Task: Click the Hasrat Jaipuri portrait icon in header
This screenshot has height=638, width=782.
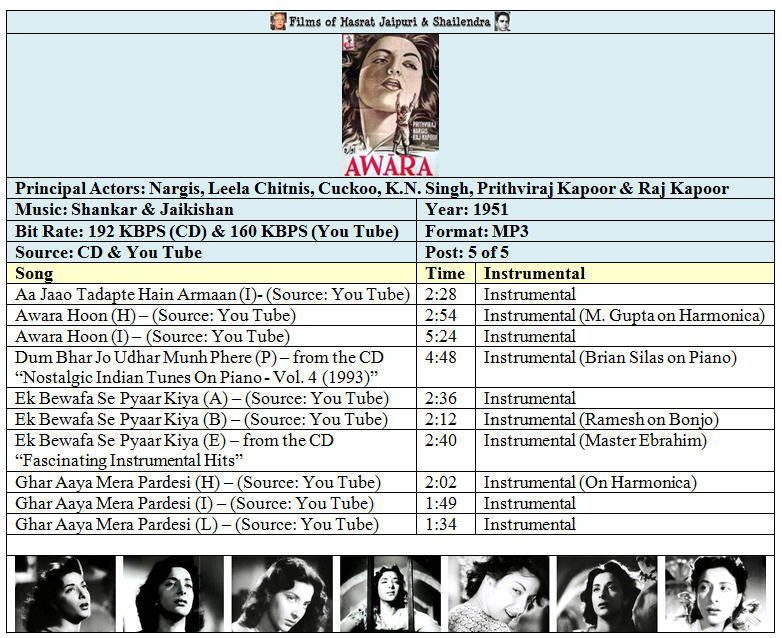Action: (278, 22)
